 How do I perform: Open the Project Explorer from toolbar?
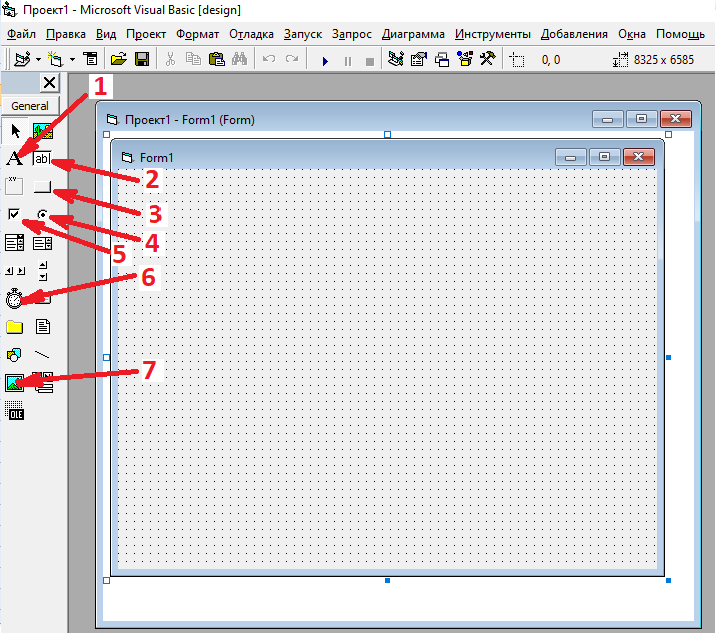point(395,59)
